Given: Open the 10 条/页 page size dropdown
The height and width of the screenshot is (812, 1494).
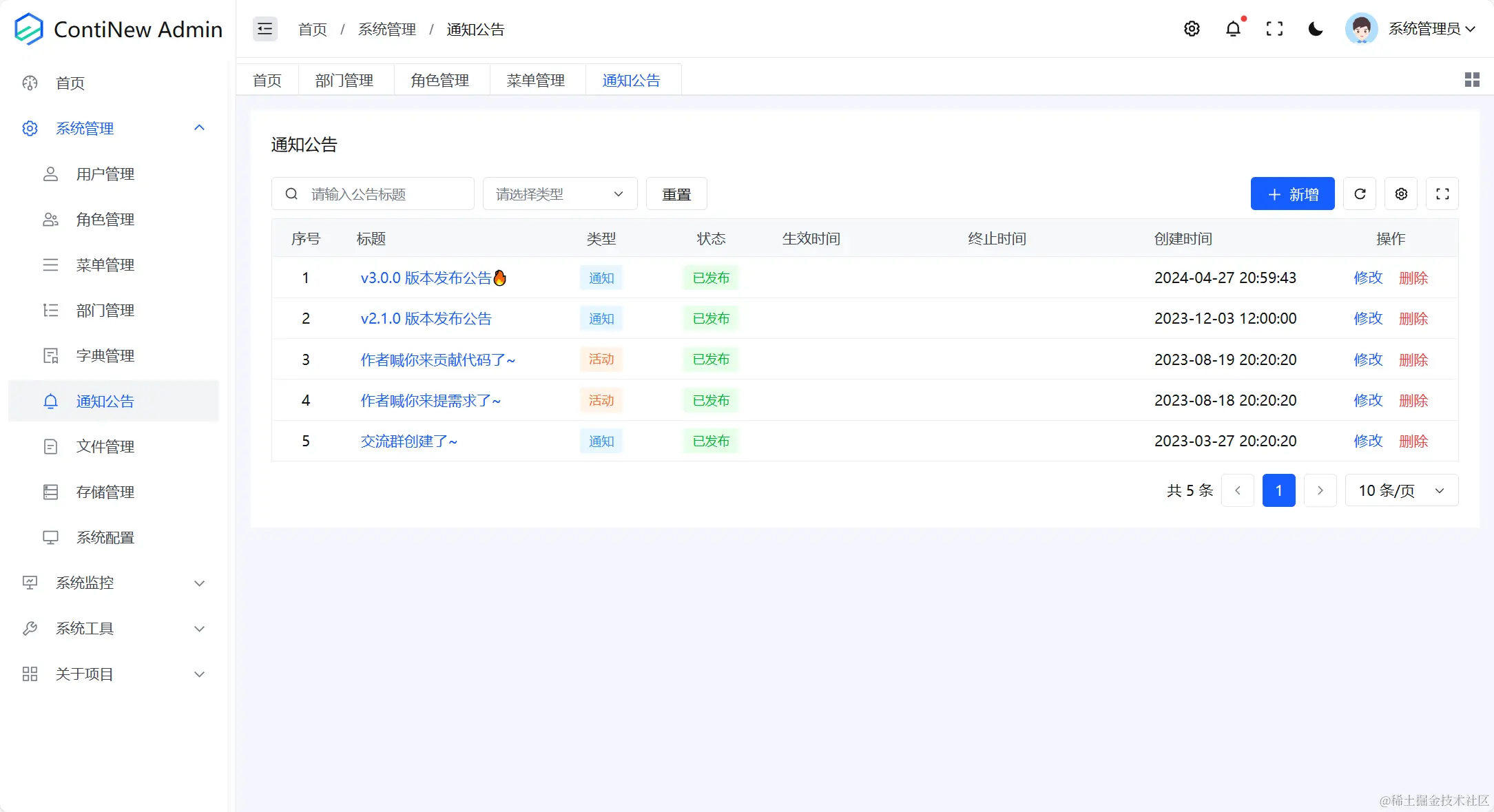Looking at the screenshot, I should (x=1400, y=490).
